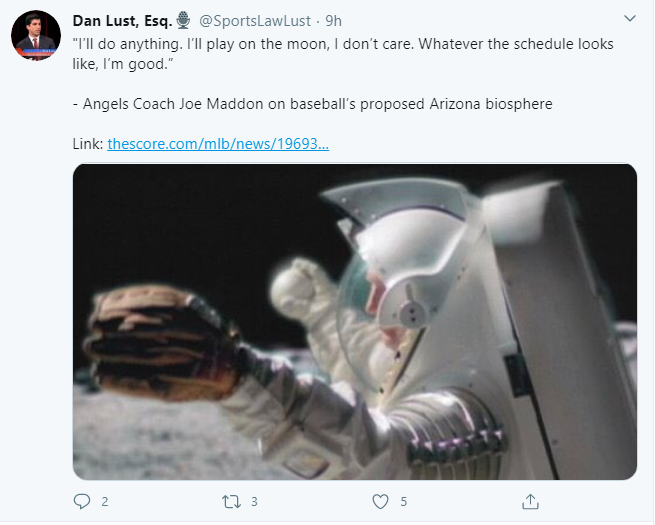View the like count of 5
The image size is (655, 525).
tap(404, 502)
